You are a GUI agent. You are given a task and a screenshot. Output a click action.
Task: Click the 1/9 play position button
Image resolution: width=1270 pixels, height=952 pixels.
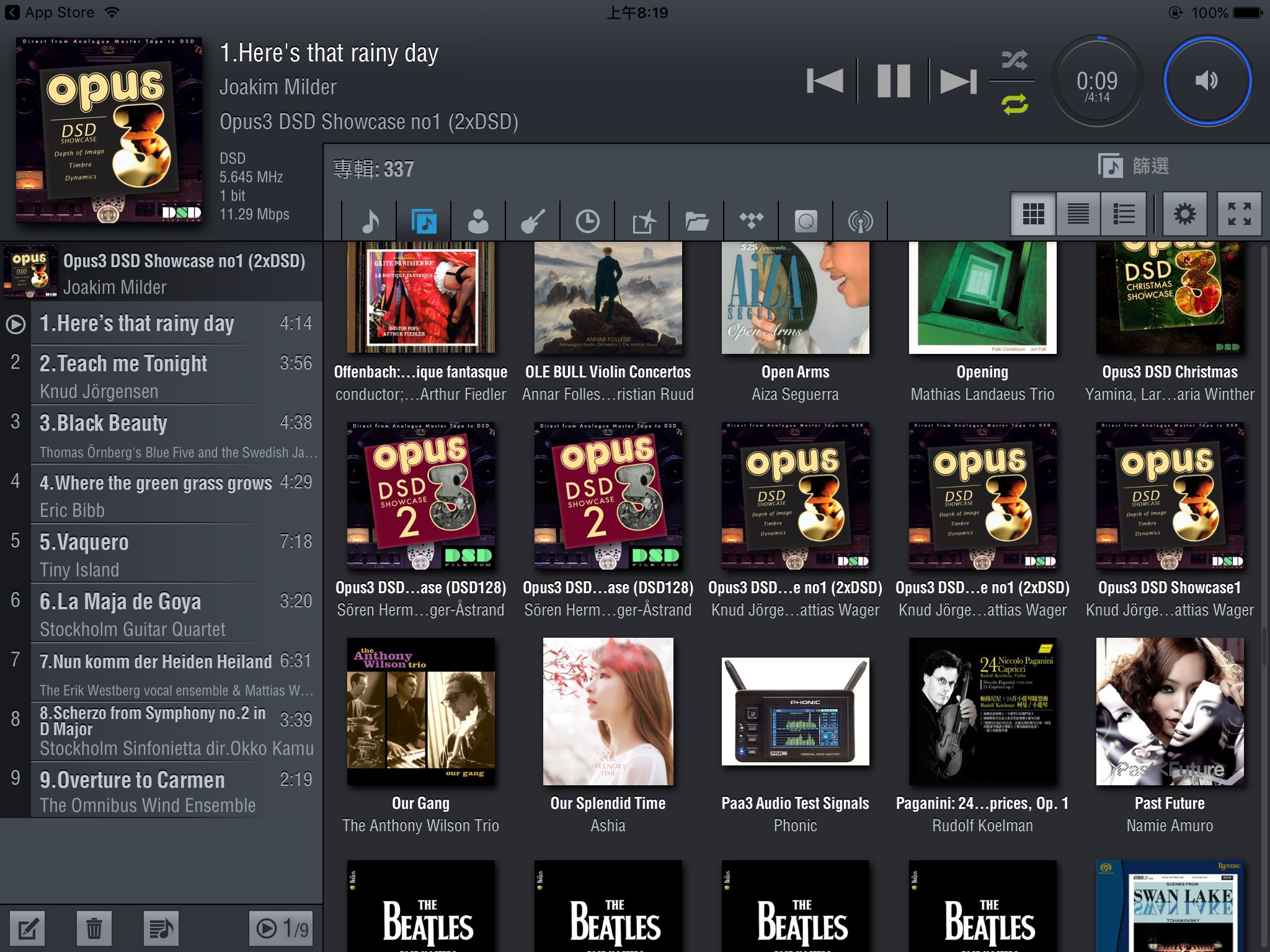click(281, 928)
